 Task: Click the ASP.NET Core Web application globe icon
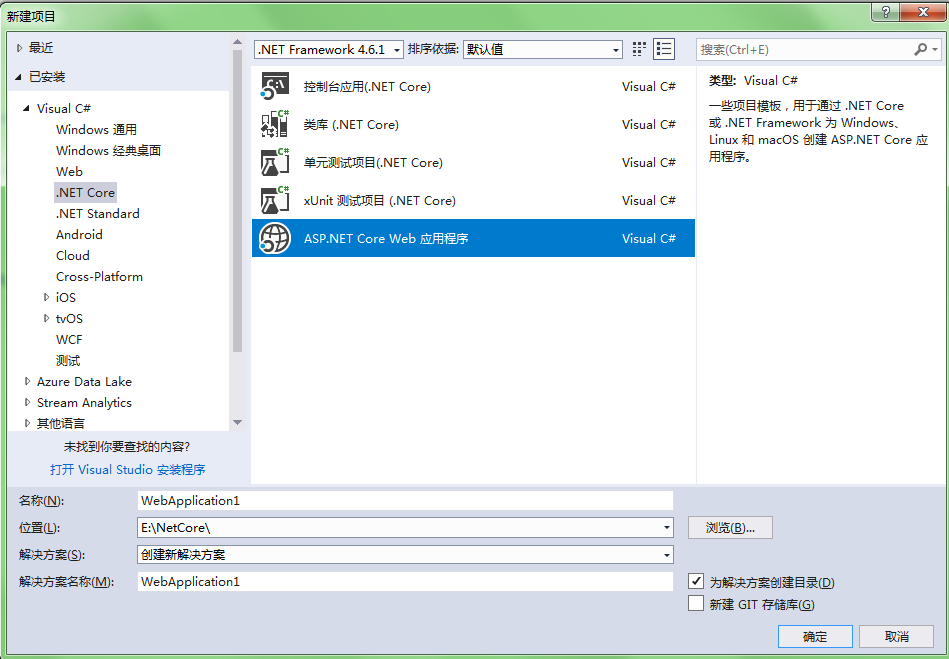pos(275,238)
